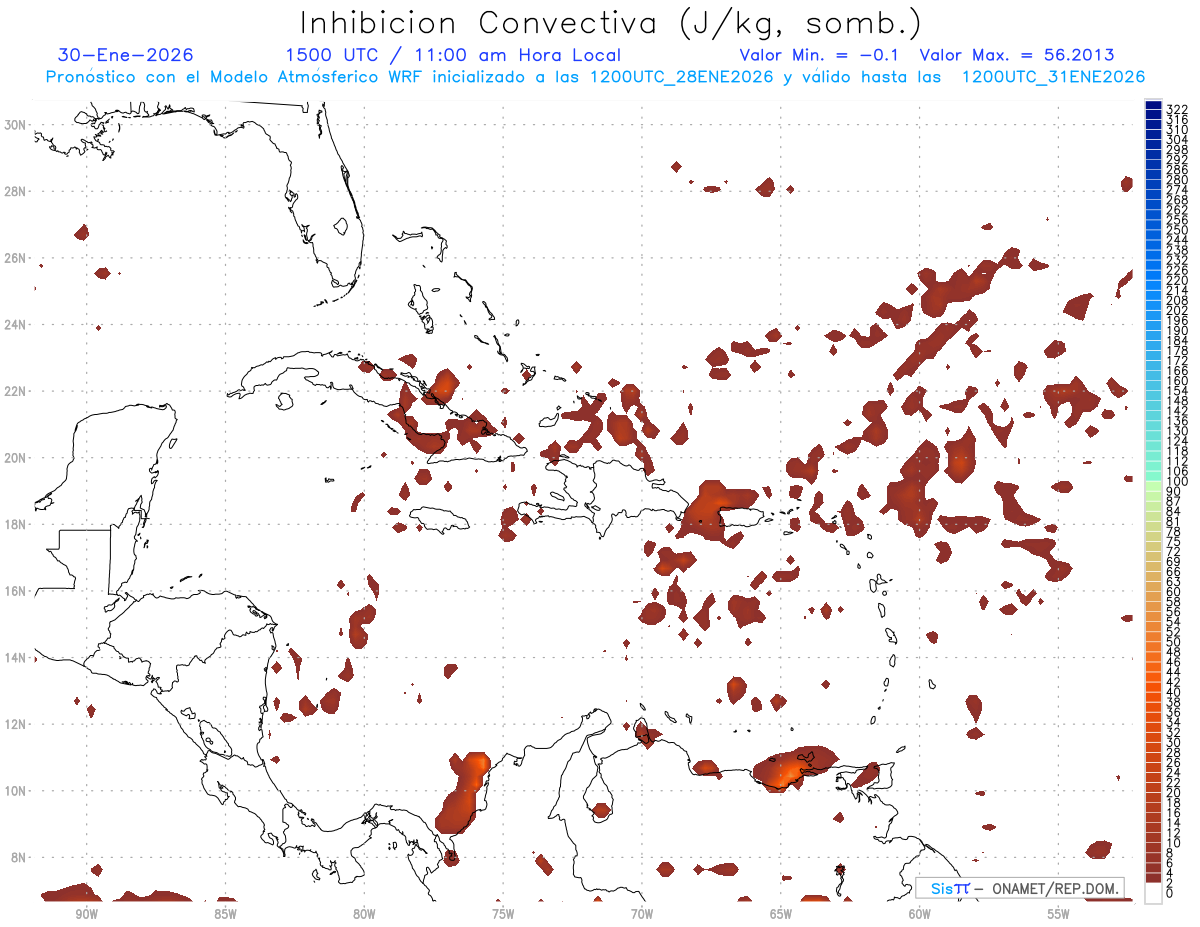Click the '0' value at the color scale bottom
Image resolution: width=1200 pixels, height=927 pixels.
point(1170,893)
